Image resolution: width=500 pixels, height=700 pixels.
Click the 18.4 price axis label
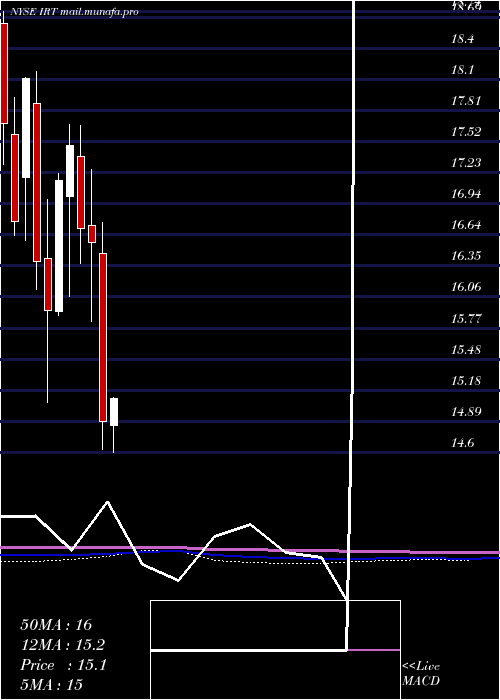click(462, 39)
